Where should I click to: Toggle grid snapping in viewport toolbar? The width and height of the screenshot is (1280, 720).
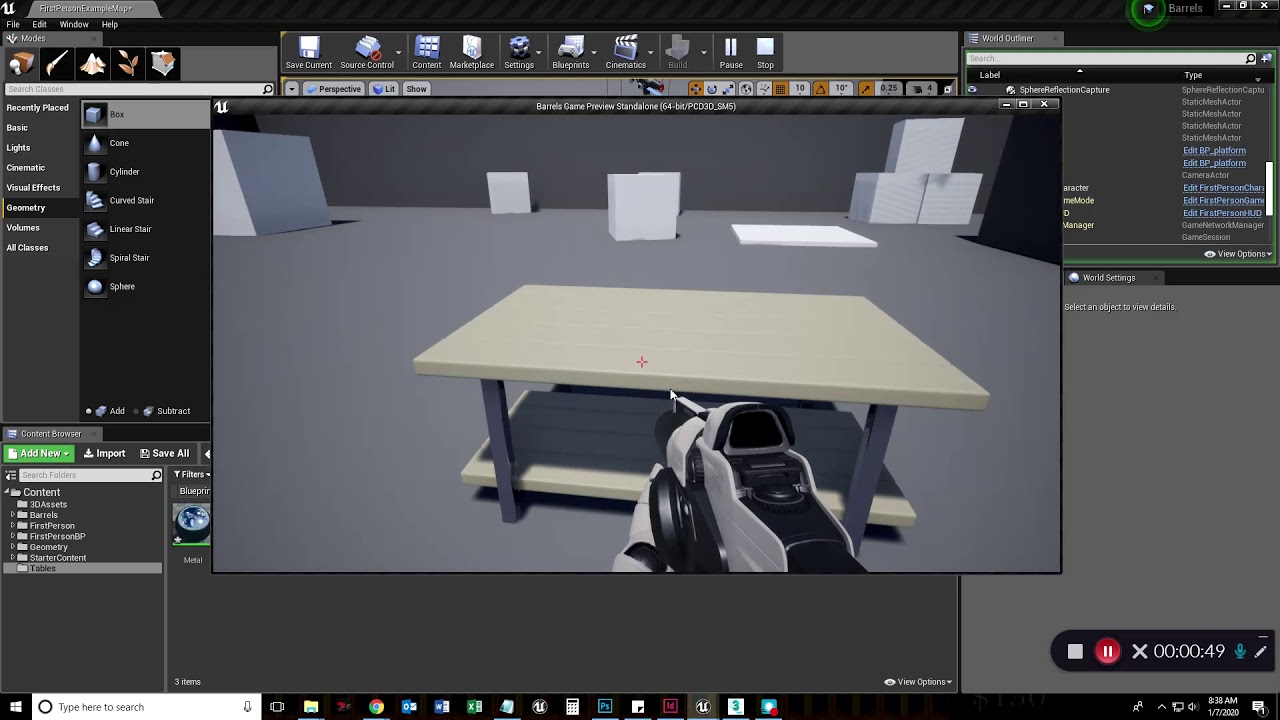coord(780,89)
